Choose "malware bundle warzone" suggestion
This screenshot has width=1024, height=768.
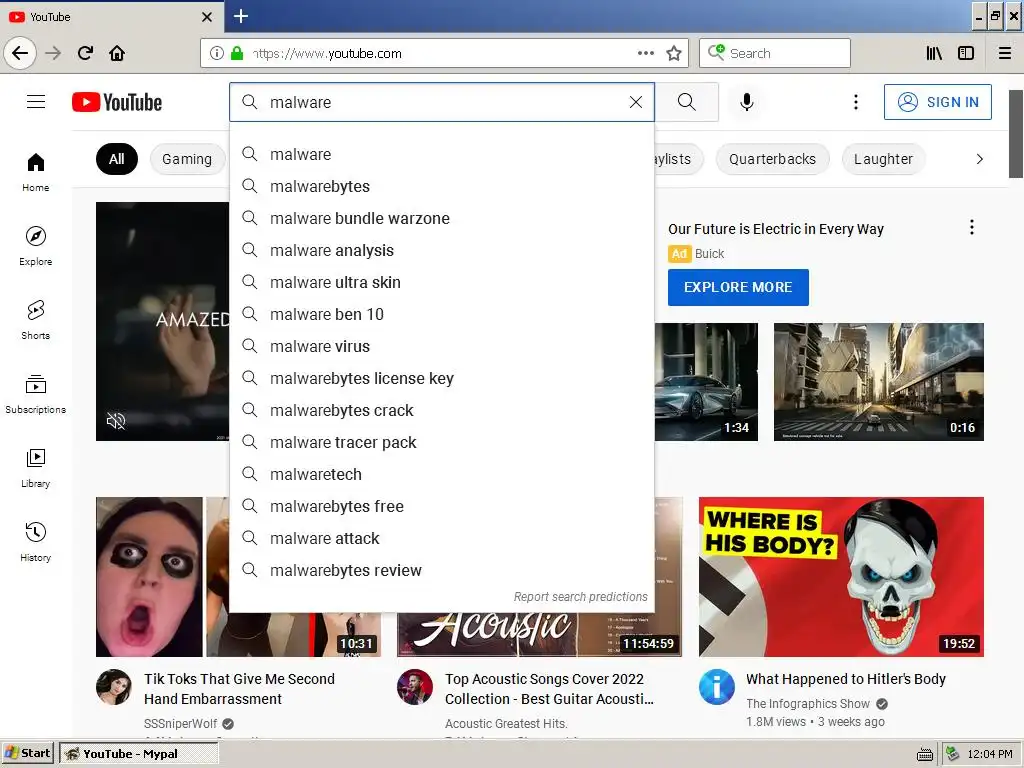pyautogui.click(x=442, y=218)
